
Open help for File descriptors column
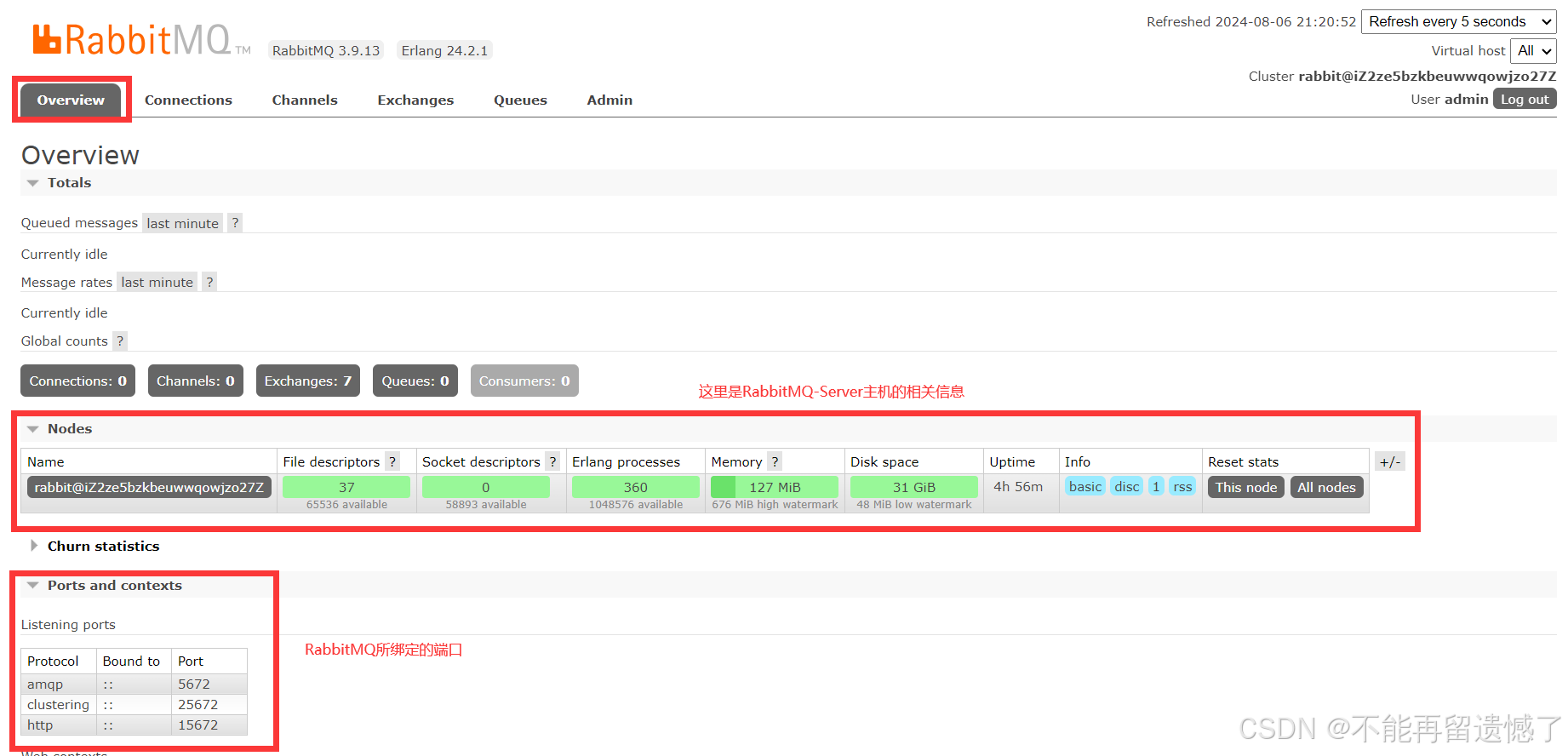point(392,461)
